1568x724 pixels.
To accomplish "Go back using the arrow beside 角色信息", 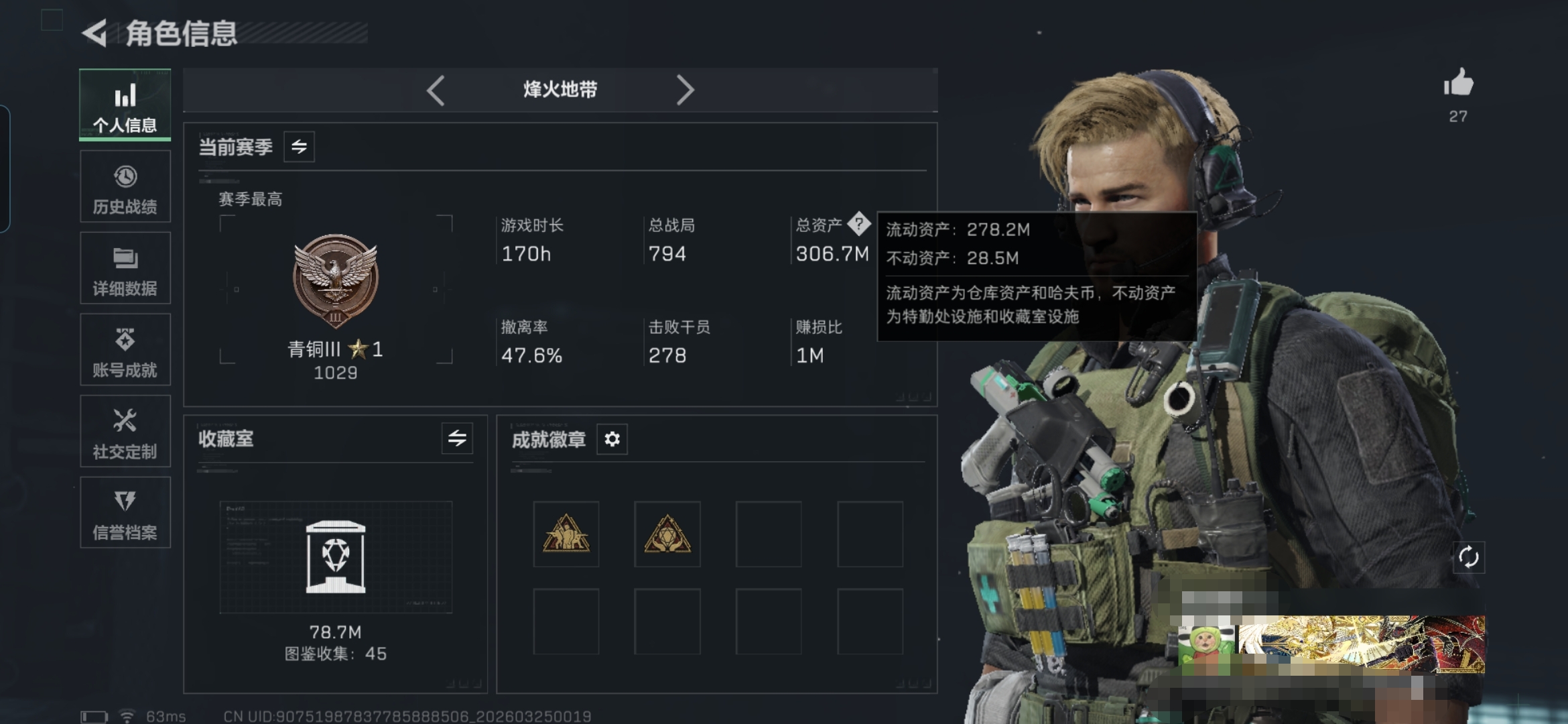I will [x=95, y=33].
